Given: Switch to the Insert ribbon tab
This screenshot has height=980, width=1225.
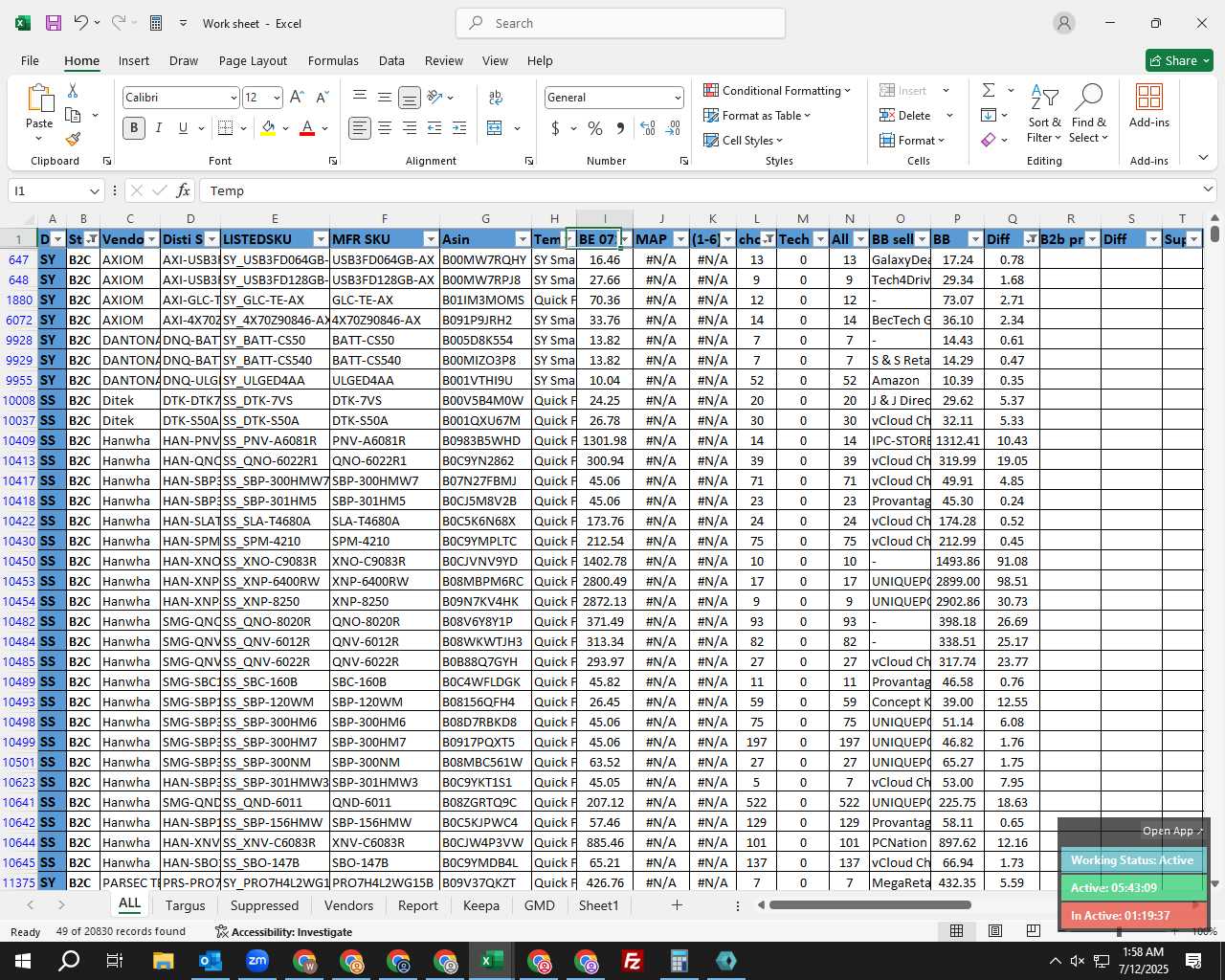Looking at the screenshot, I should pos(134,60).
